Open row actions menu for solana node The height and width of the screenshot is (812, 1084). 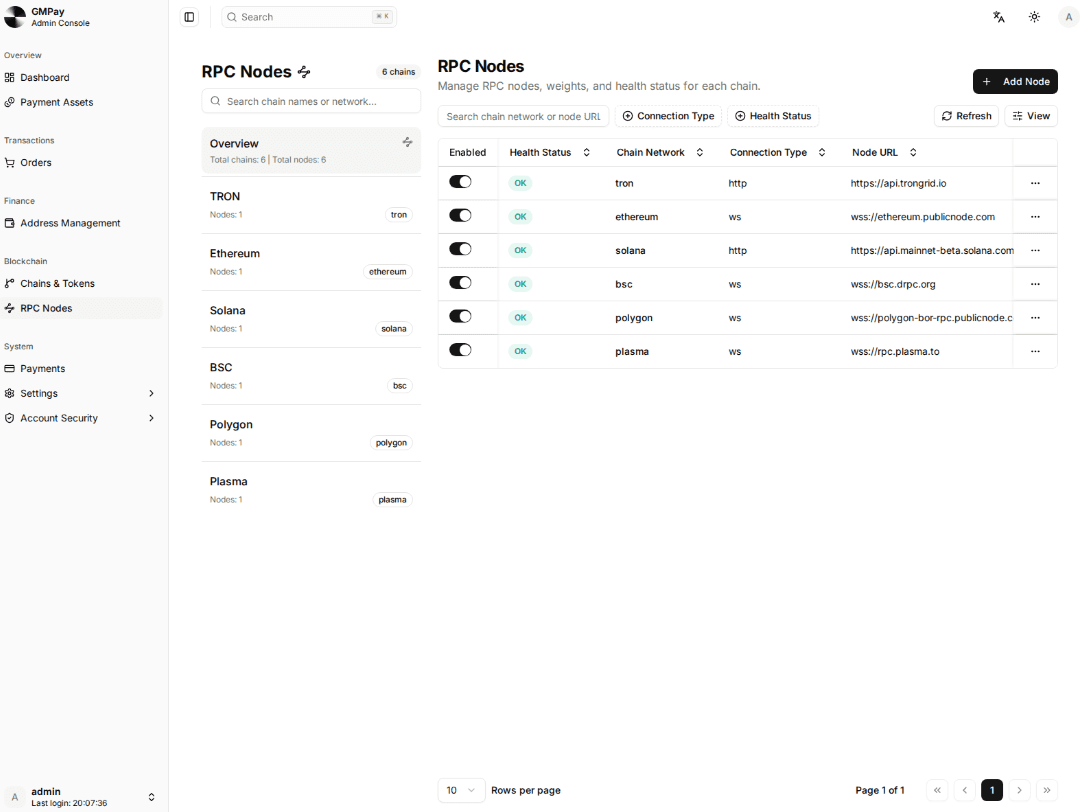[x=1035, y=250]
